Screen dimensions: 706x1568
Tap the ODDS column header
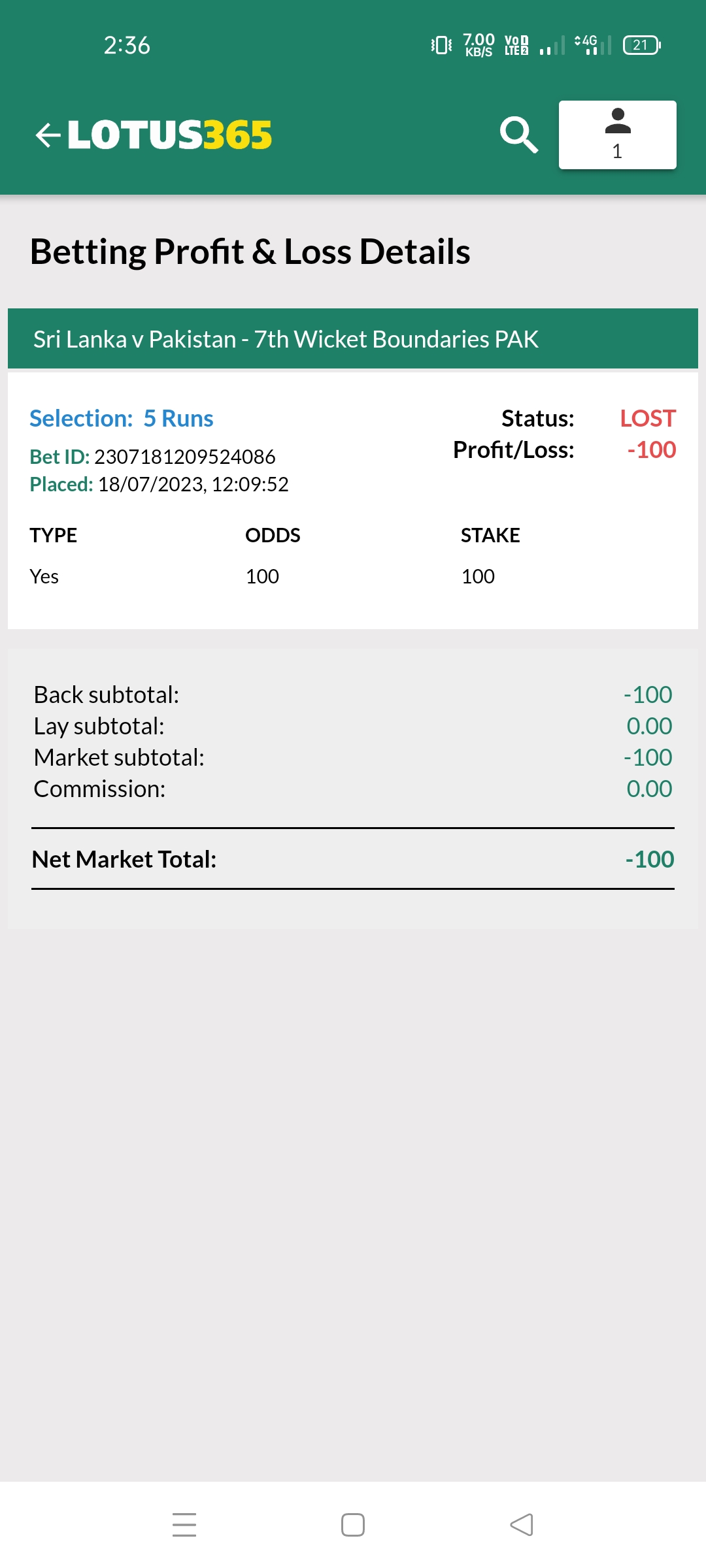point(273,535)
